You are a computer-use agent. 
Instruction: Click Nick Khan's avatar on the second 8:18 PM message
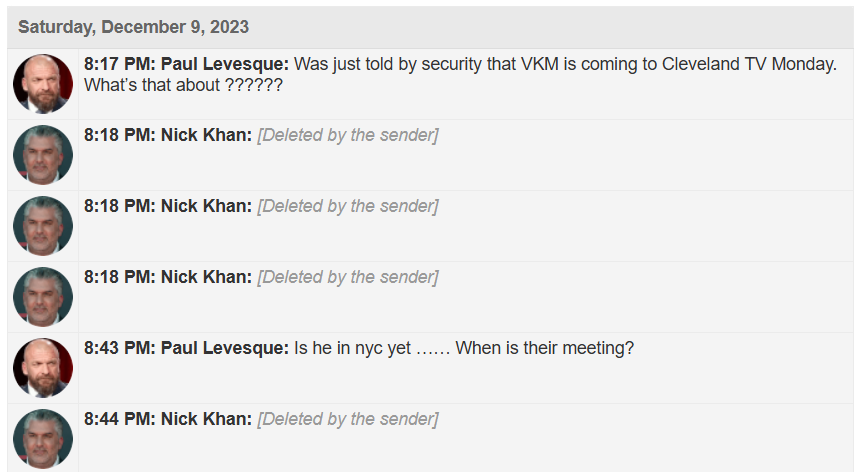click(x=43, y=226)
